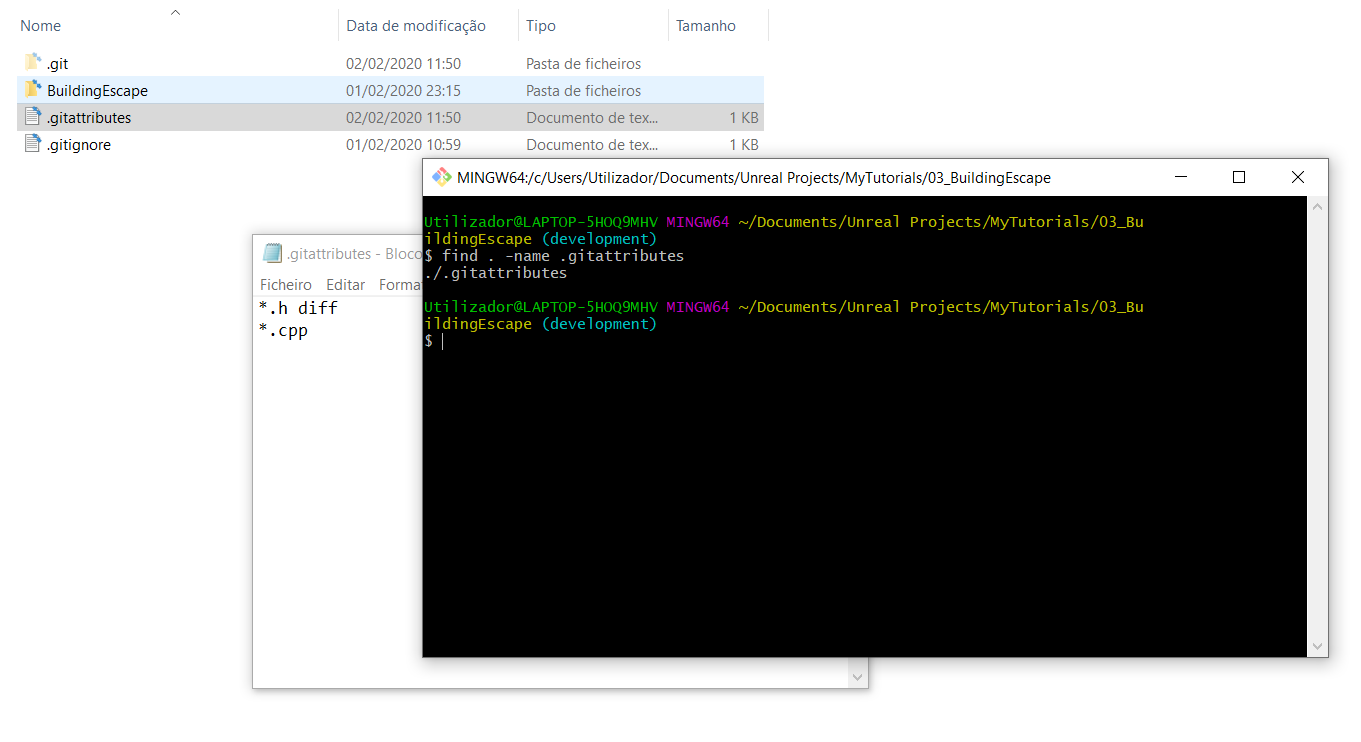Click the MINGW64 icon in the terminal titlebar

coord(440,177)
